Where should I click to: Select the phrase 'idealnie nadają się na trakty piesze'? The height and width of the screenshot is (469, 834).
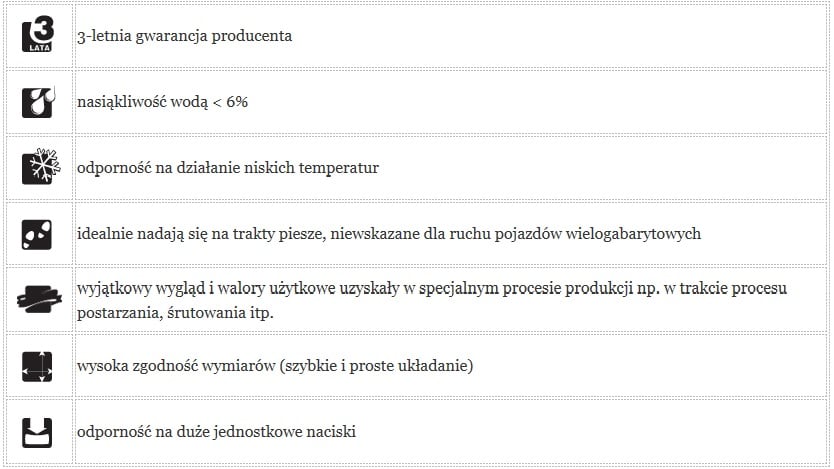coord(202,234)
